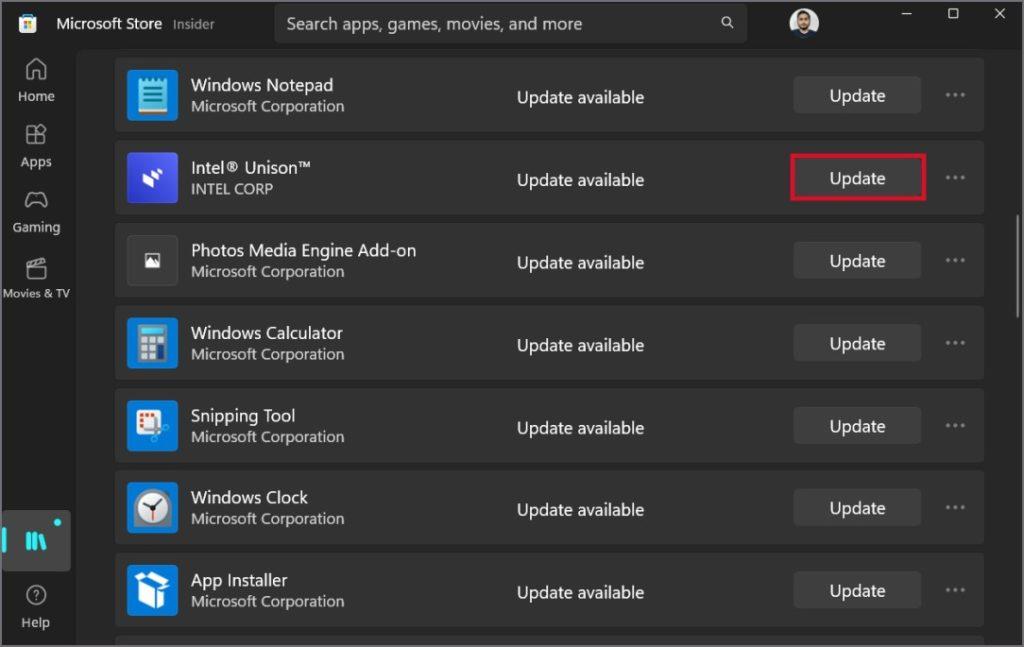Open more options for Photos Media Engine

[955, 260]
